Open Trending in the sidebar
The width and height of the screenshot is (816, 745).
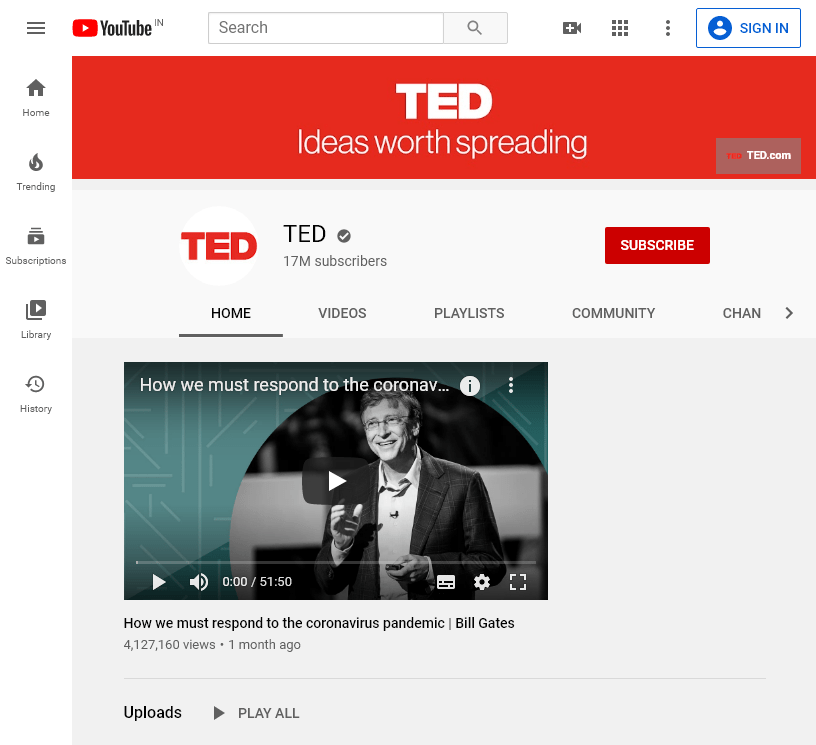(x=36, y=172)
